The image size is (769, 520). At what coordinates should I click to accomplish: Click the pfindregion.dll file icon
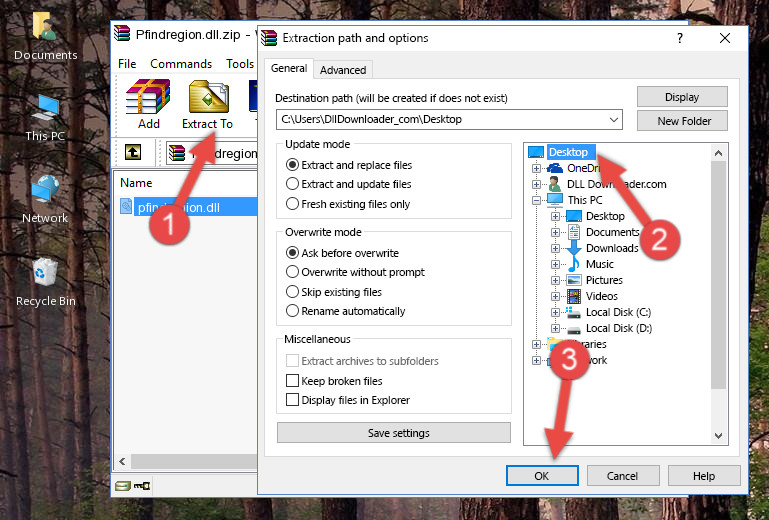point(126,207)
